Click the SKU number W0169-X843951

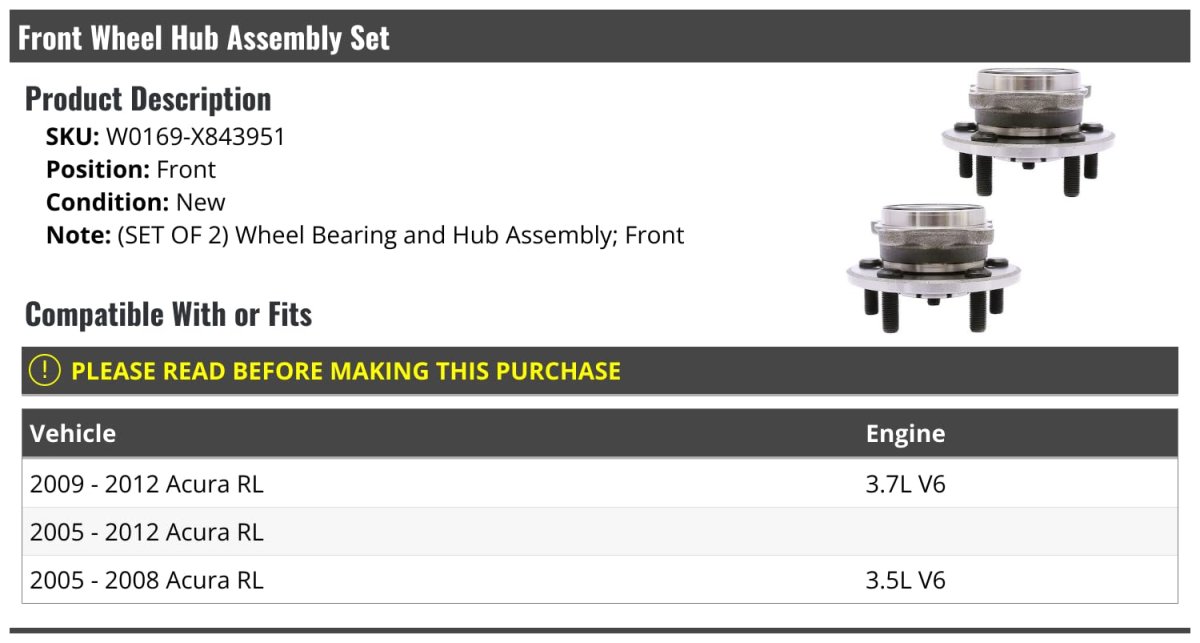[195, 137]
